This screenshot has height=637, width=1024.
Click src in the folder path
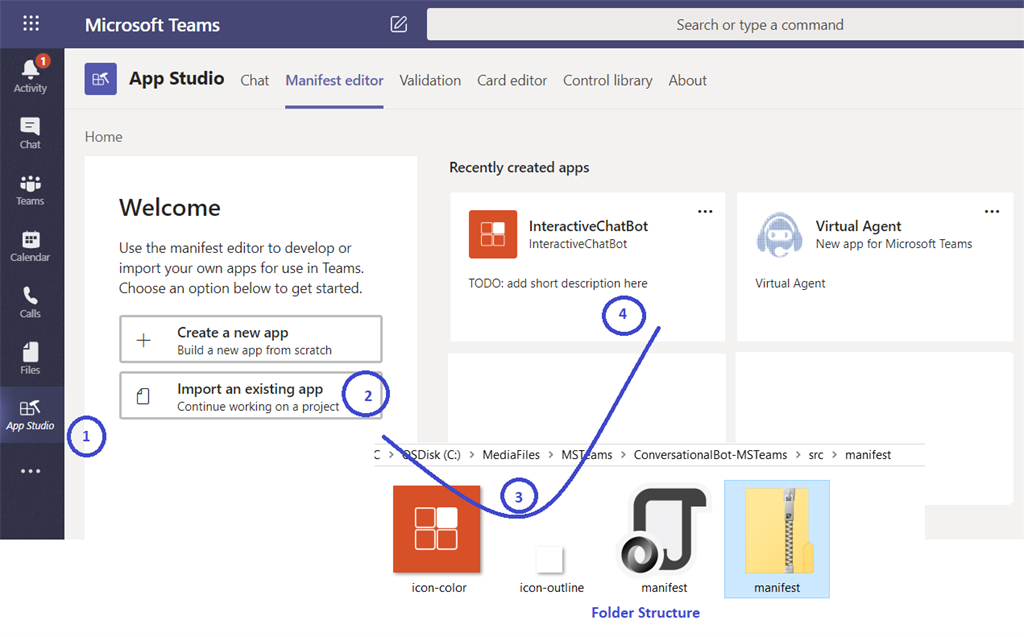(816, 455)
